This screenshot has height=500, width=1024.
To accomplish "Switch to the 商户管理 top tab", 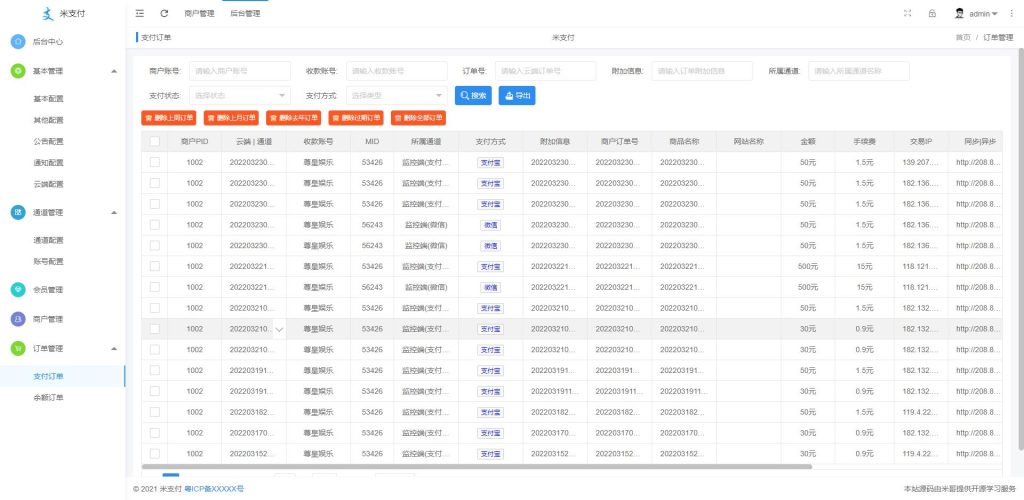I will (200, 14).
